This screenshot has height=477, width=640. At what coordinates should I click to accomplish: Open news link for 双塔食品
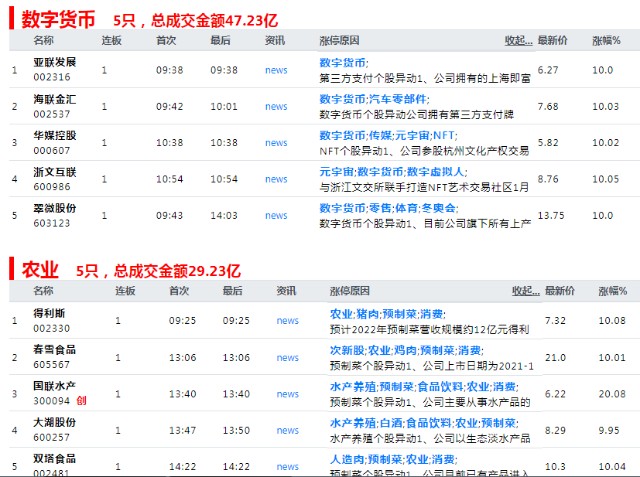tap(288, 467)
